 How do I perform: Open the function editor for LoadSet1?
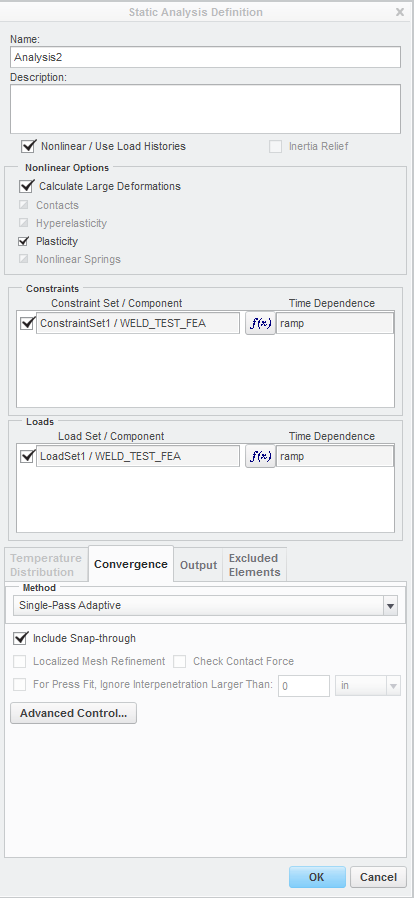pyautogui.click(x=261, y=456)
